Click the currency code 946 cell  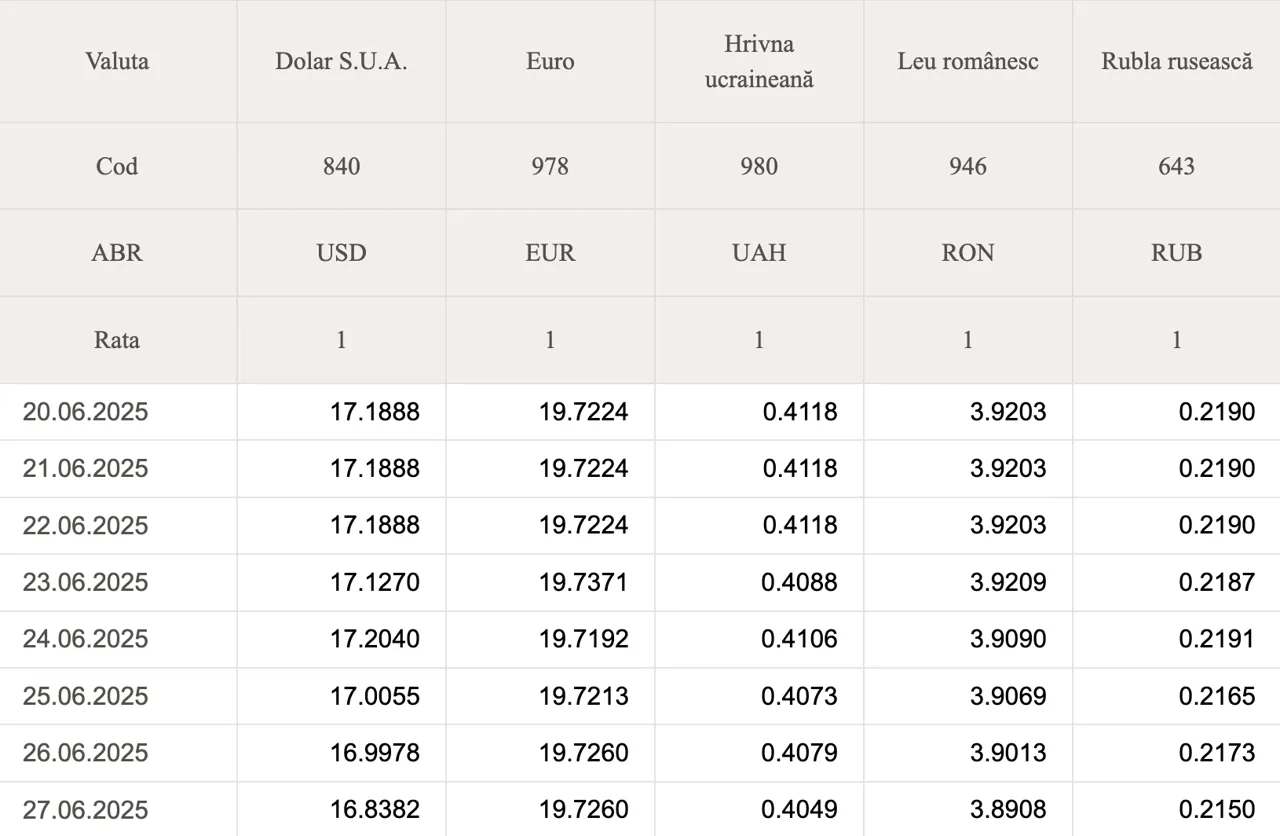[x=968, y=166]
